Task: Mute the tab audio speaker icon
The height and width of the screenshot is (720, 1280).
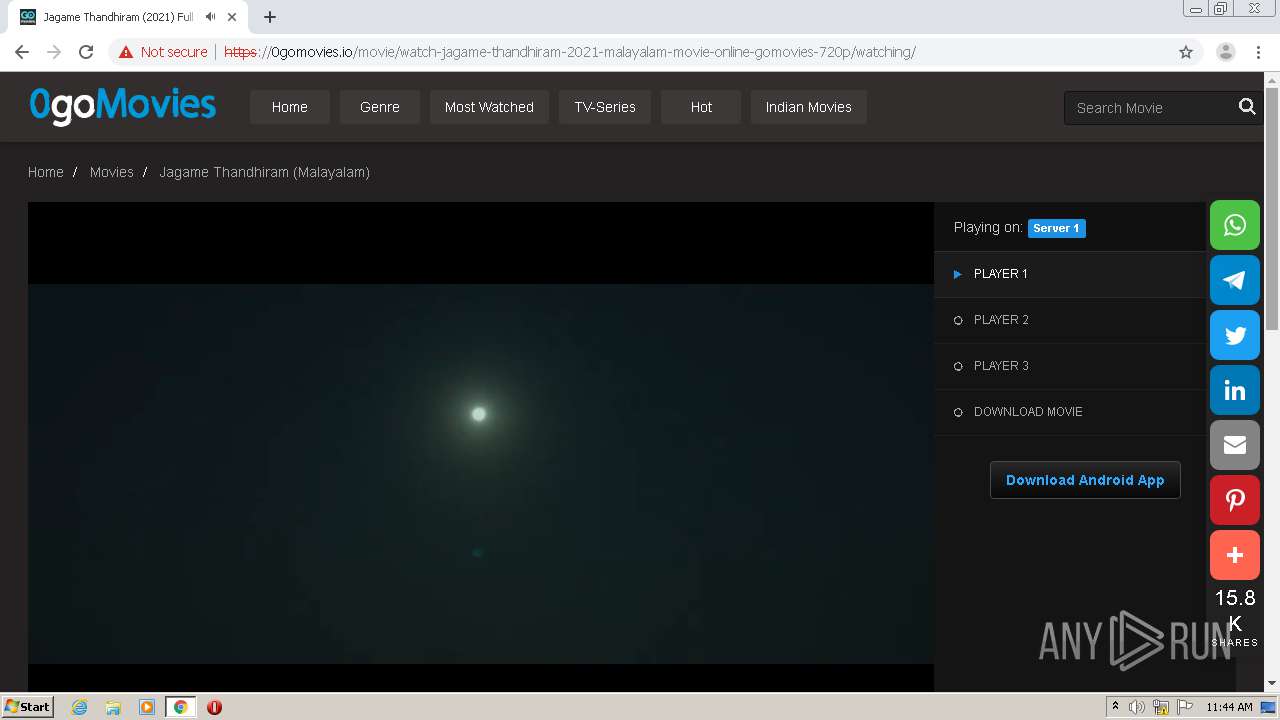Action: pos(210,17)
